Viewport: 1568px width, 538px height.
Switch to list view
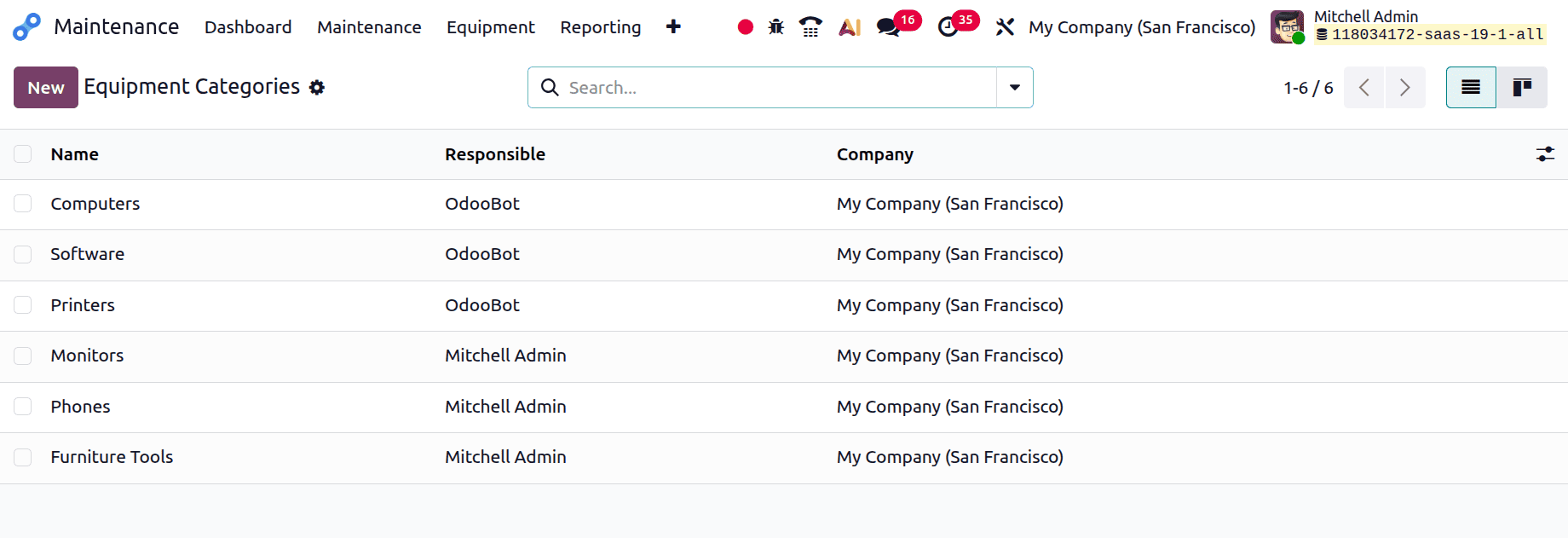pyautogui.click(x=1471, y=87)
